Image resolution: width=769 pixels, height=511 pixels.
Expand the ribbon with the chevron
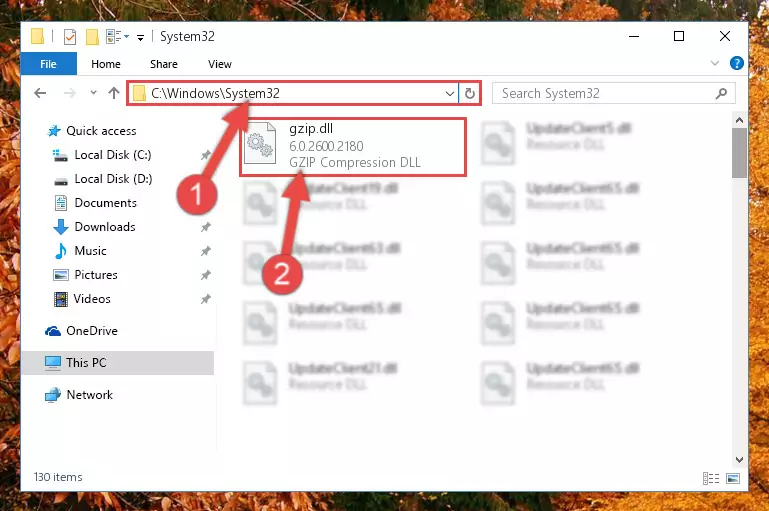[715, 63]
